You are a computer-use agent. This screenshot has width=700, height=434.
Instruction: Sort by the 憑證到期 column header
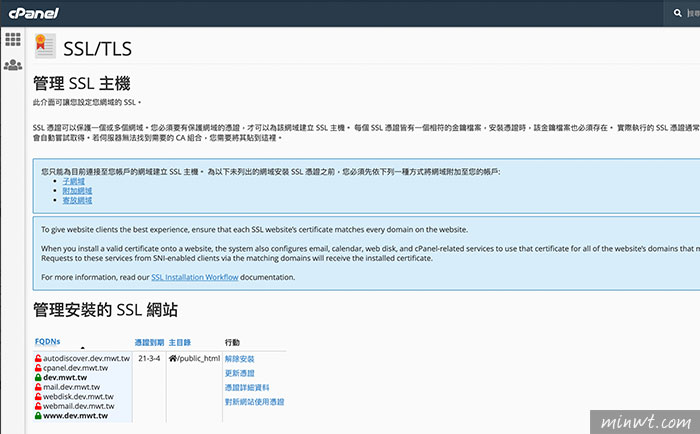click(x=149, y=342)
